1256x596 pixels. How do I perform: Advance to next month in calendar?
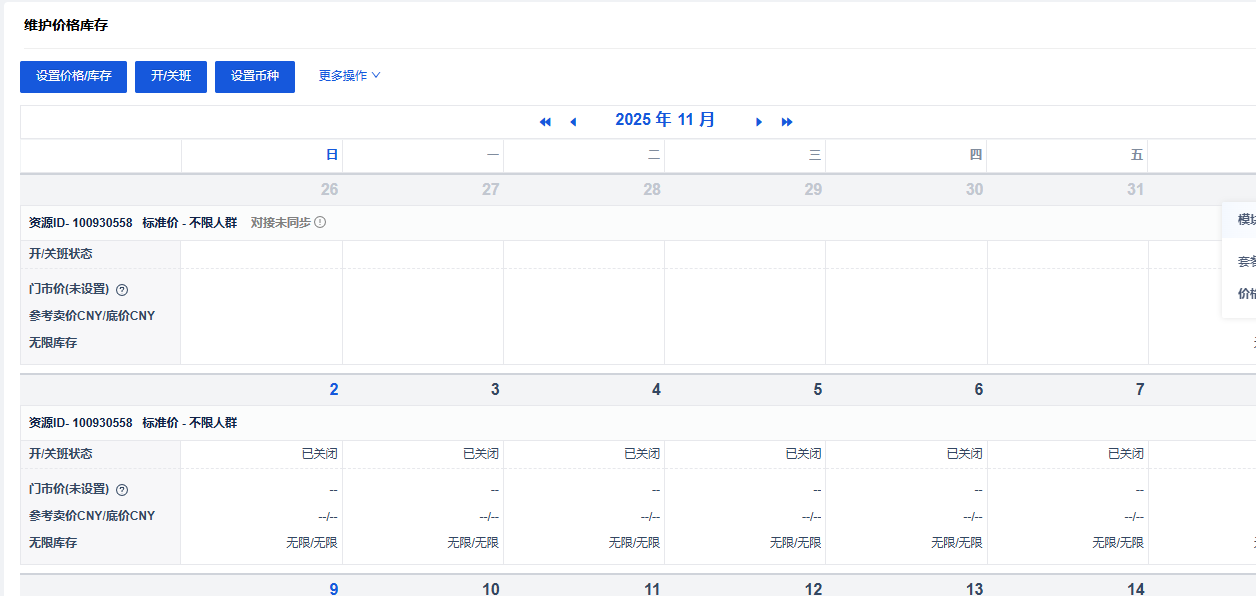pyautogui.click(x=759, y=122)
